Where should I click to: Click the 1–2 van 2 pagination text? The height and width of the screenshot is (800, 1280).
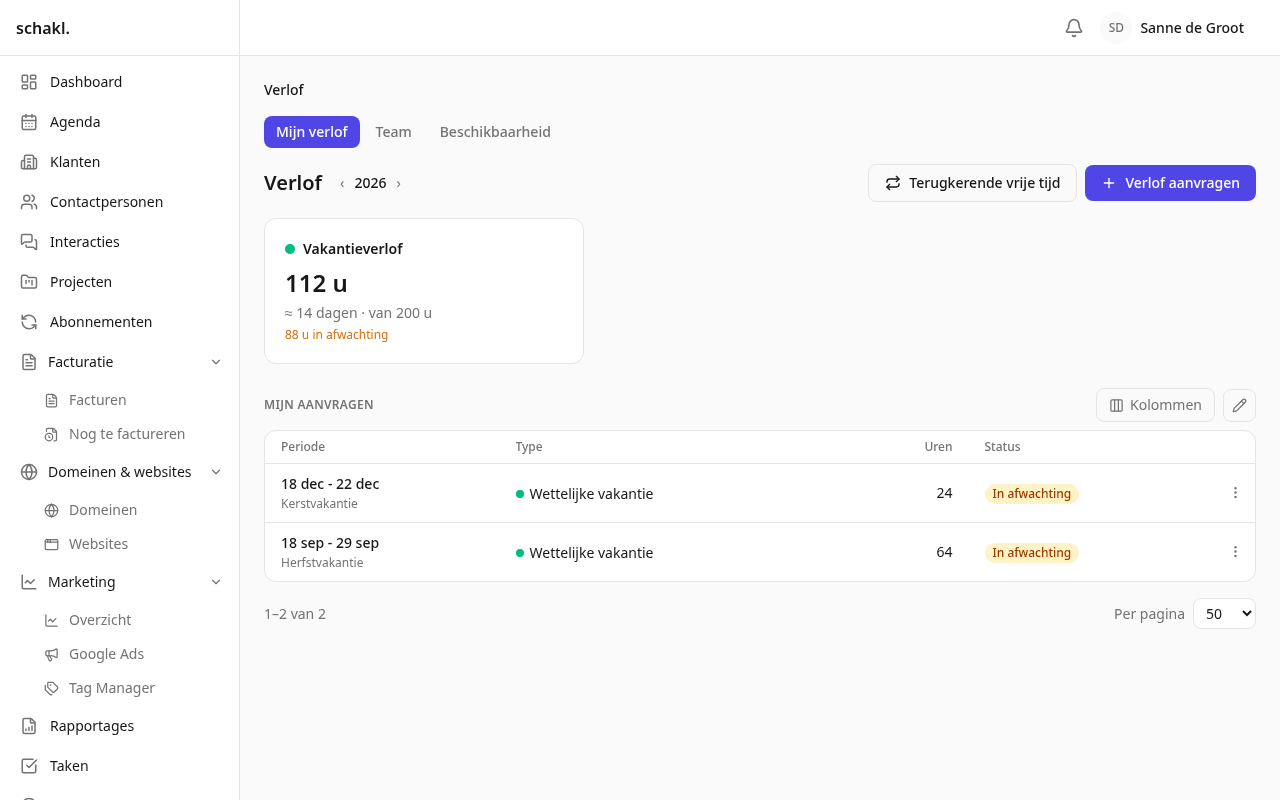[x=295, y=614]
